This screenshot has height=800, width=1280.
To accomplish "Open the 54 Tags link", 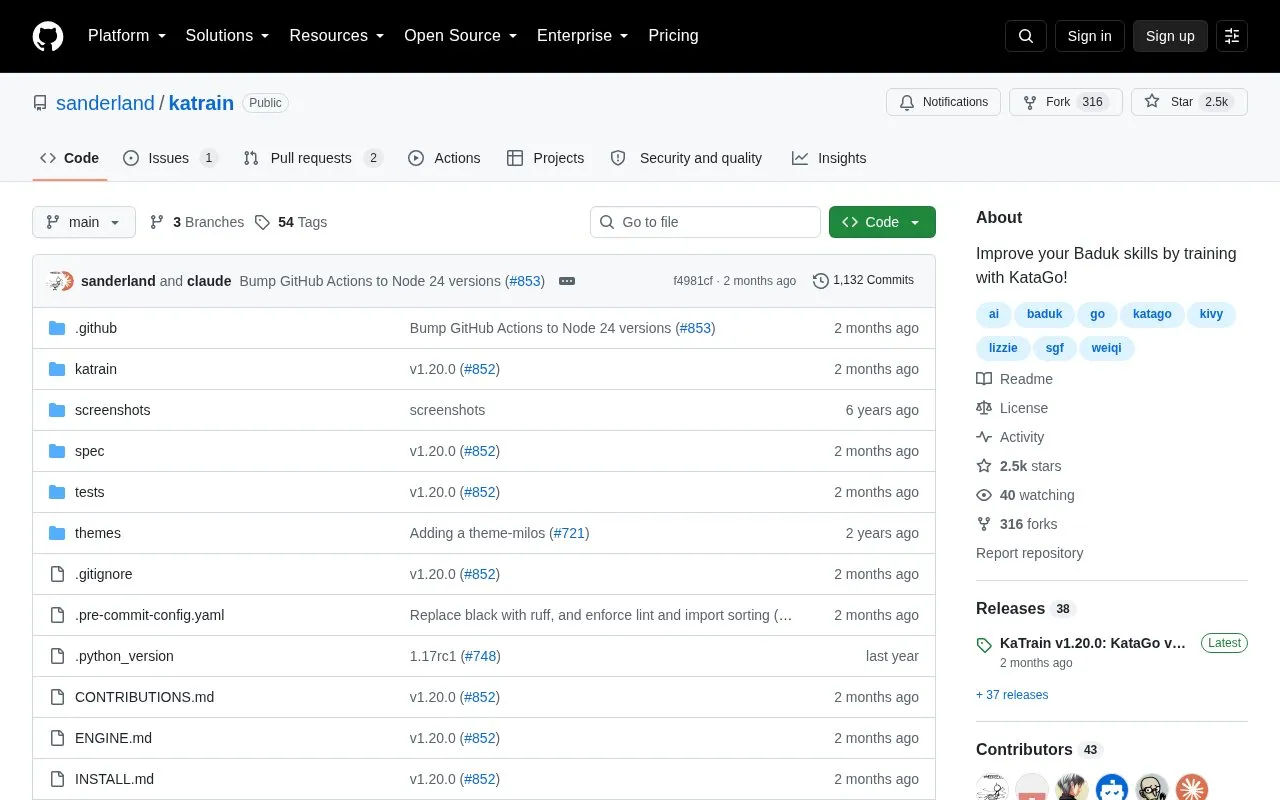I will [291, 222].
